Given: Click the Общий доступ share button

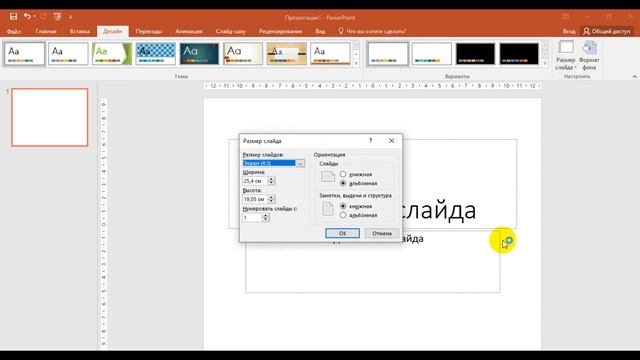Looking at the screenshot, I should coord(607,31).
